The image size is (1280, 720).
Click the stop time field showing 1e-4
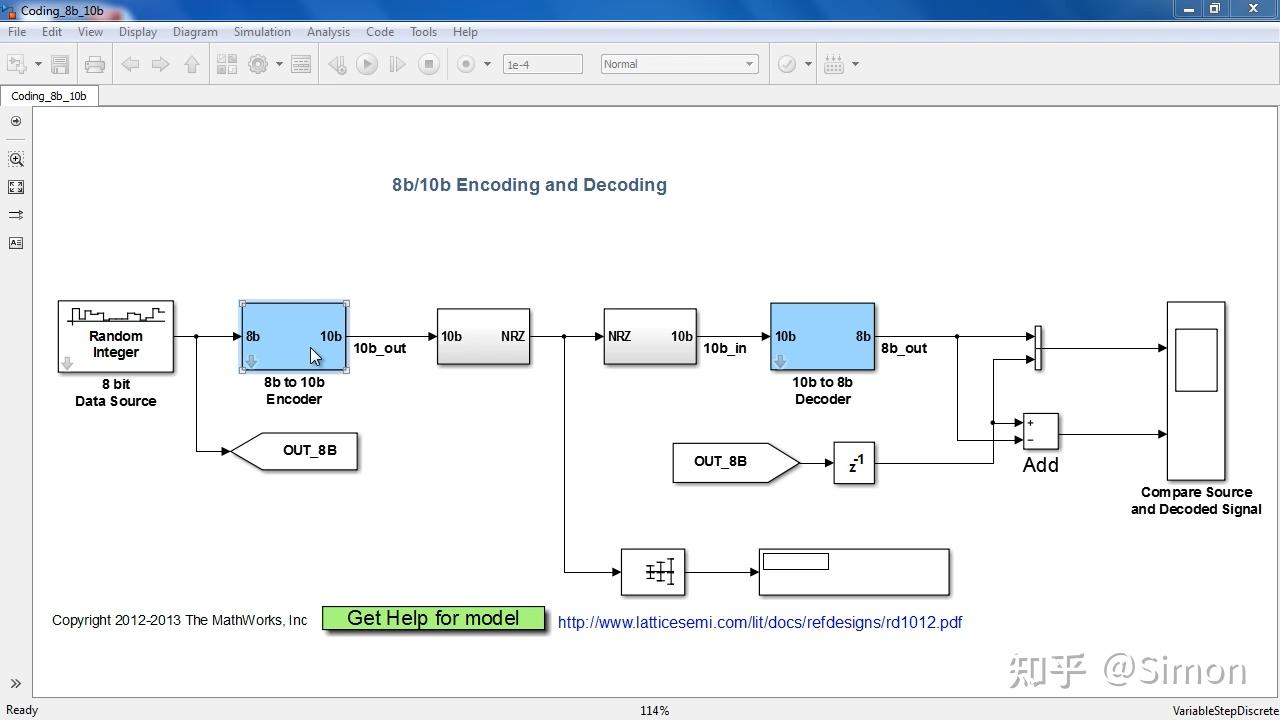pyautogui.click(x=542, y=63)
